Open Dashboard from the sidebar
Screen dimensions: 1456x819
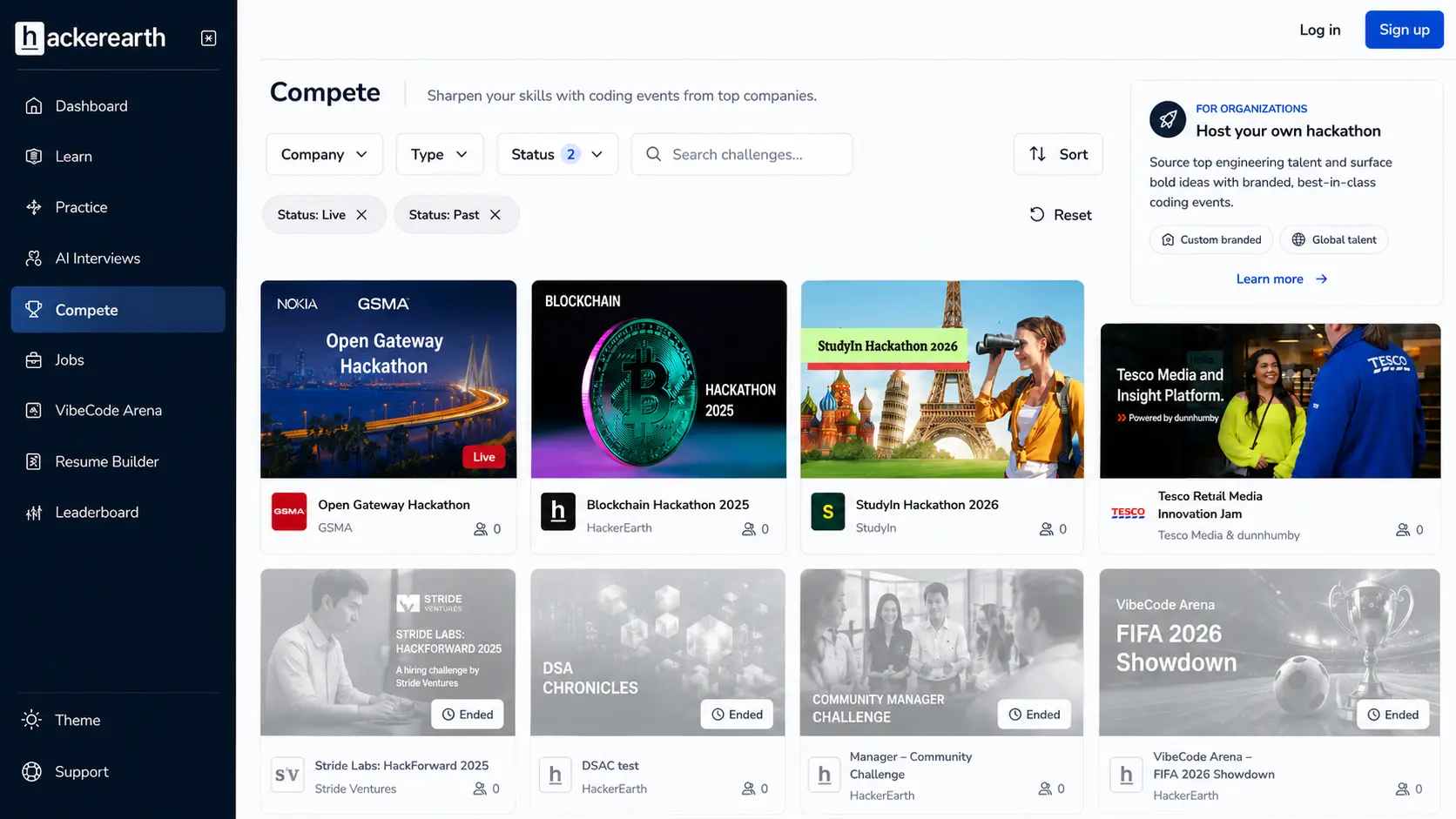118,106
